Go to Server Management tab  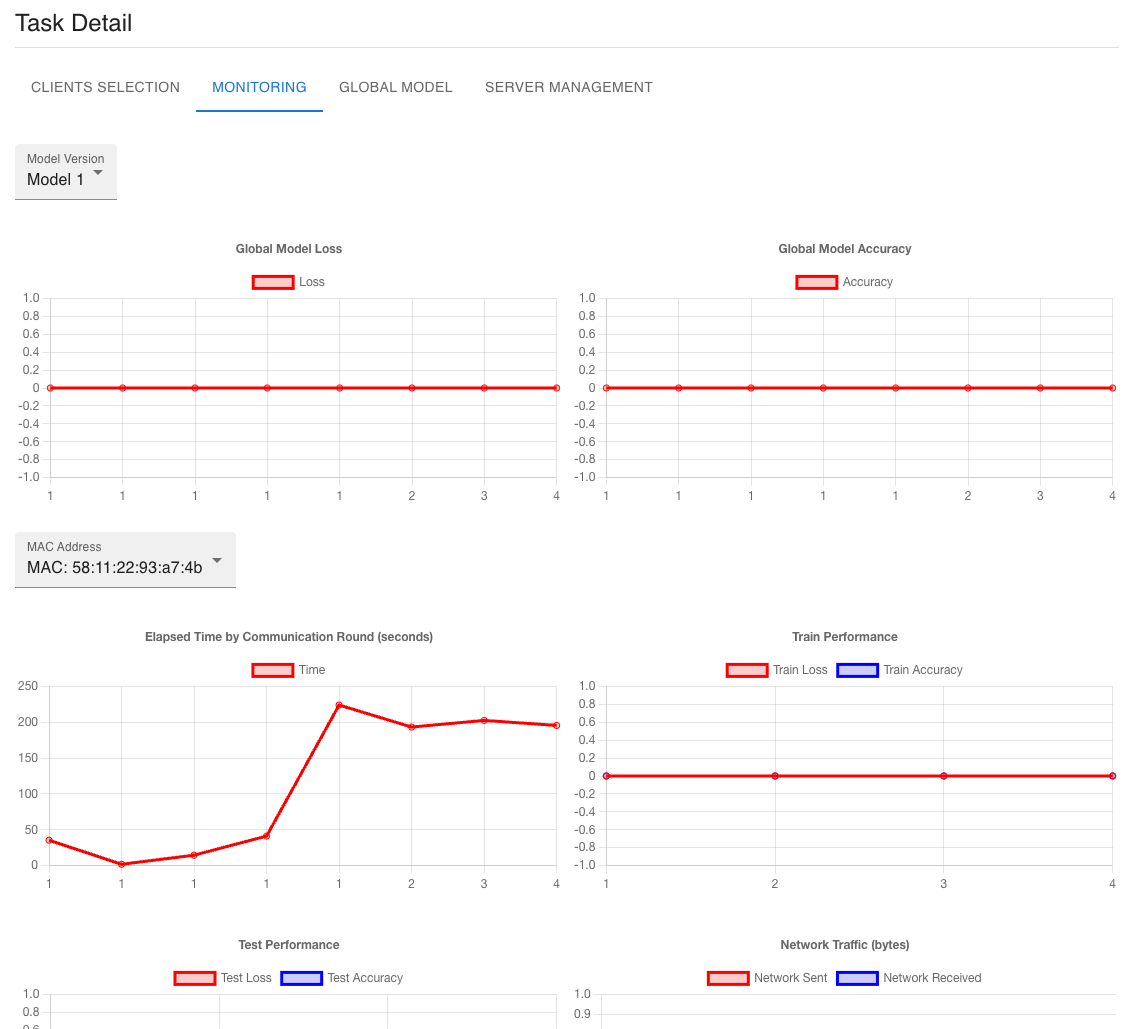point(568,87)
